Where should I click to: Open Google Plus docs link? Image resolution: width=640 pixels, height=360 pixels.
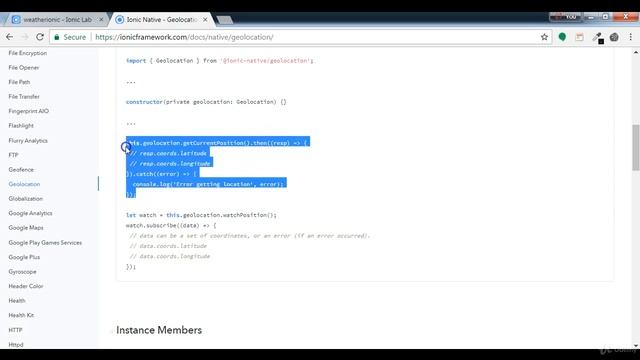click(24, 257)
